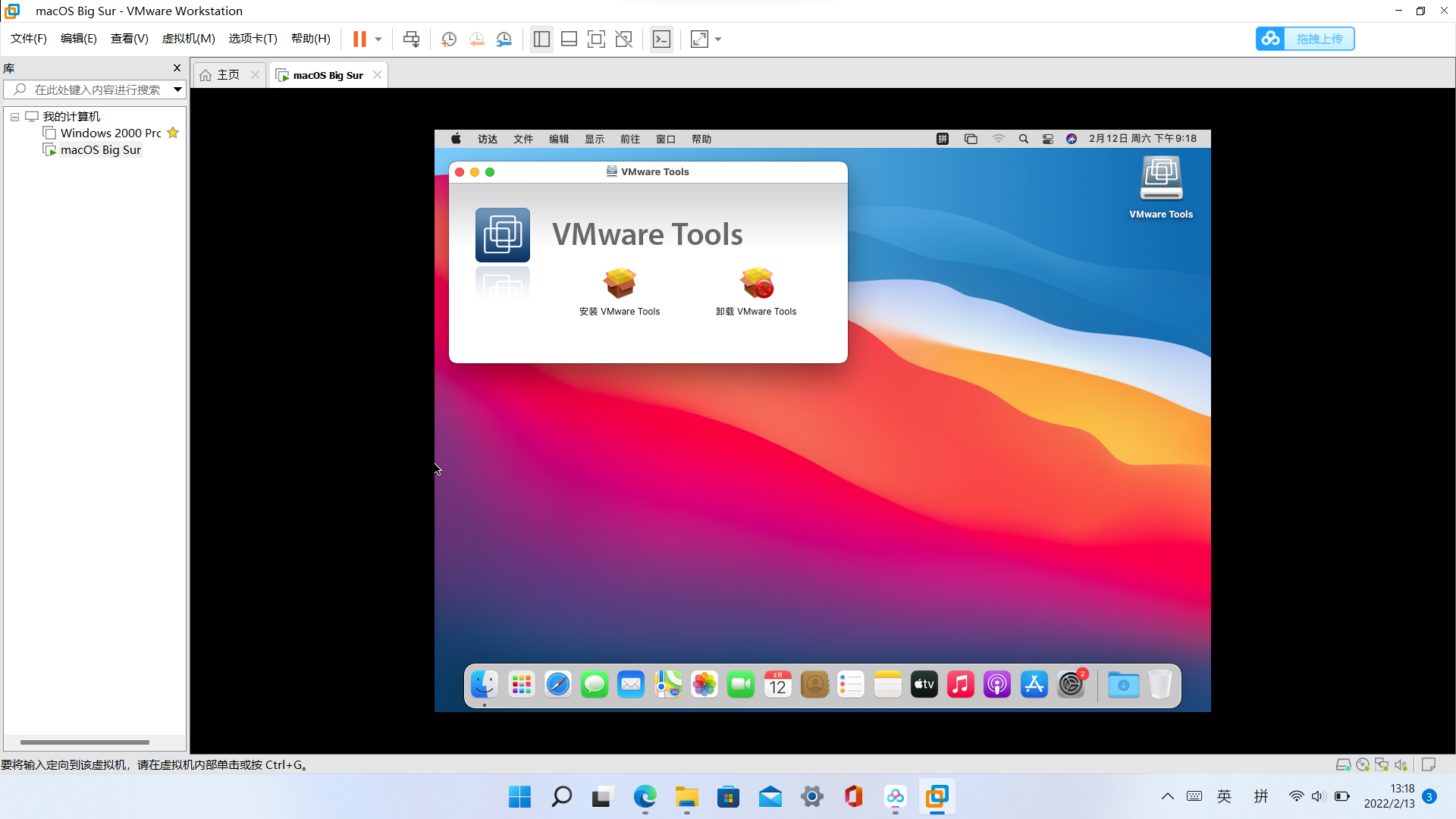1456x819 pixels.
Task: Click the orange pause VM button
Action: click(x=359, y=39)
